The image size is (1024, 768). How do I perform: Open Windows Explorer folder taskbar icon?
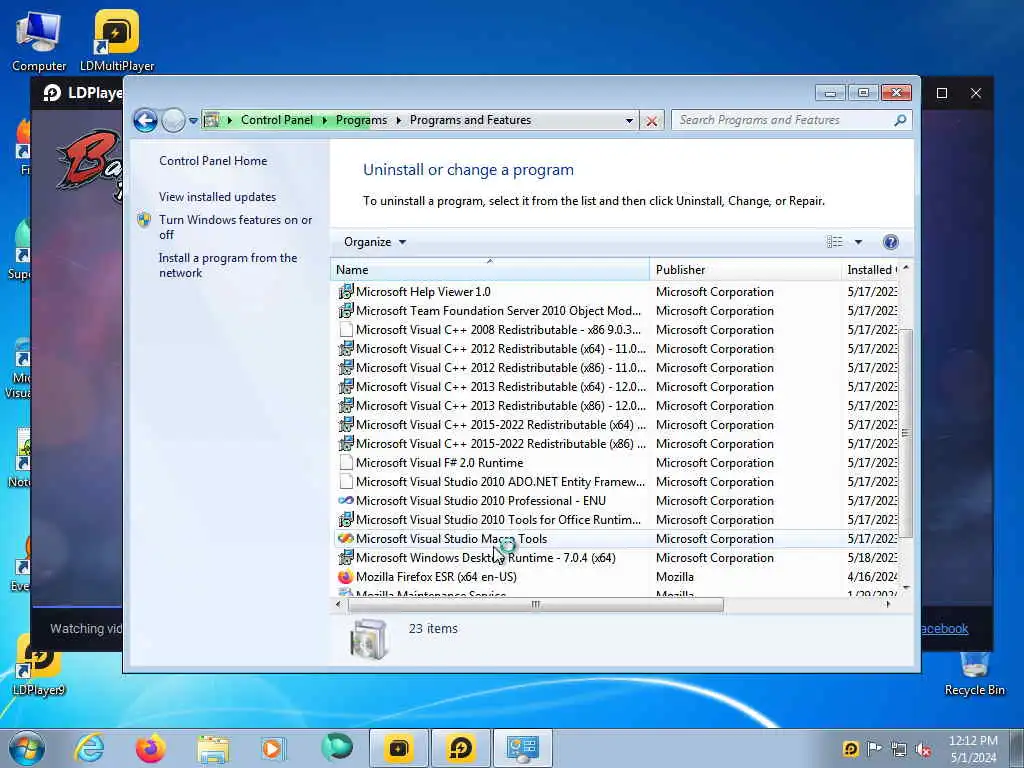pos(212,748)
